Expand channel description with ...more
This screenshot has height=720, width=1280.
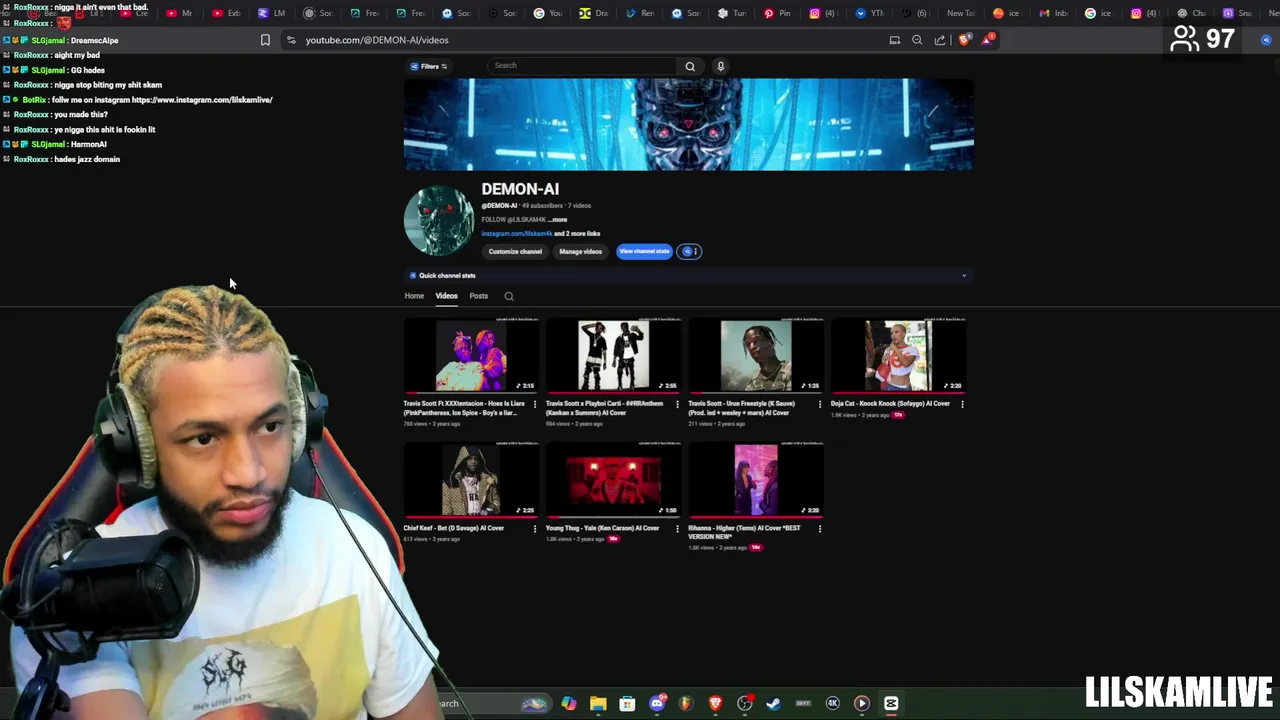558,219
